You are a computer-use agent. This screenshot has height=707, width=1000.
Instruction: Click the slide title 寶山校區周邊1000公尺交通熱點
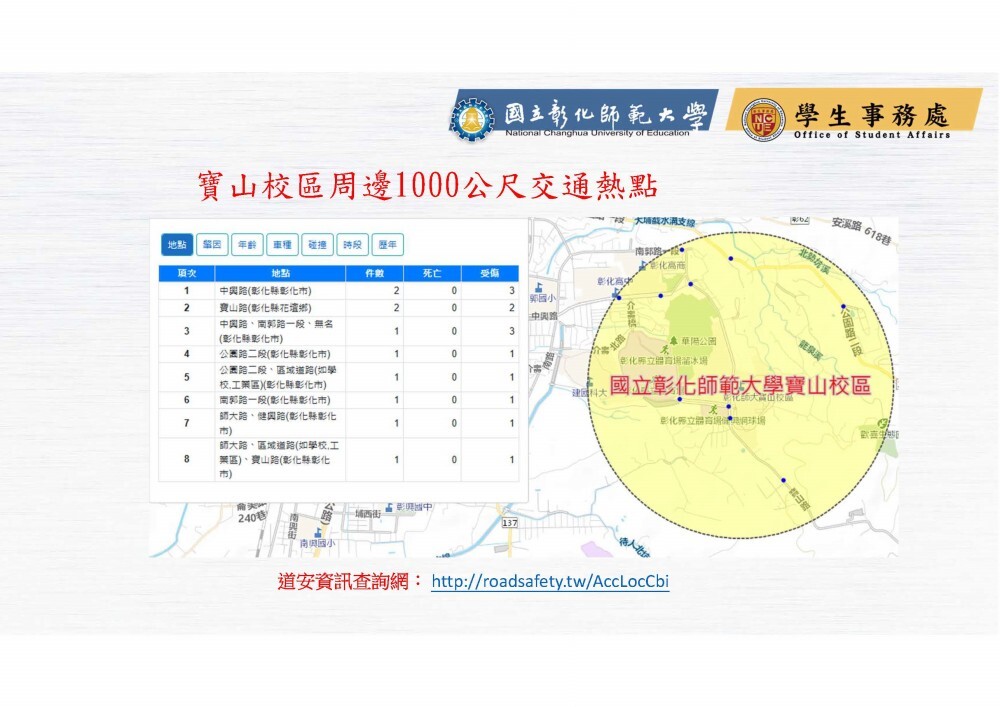[x=428, y=187]
